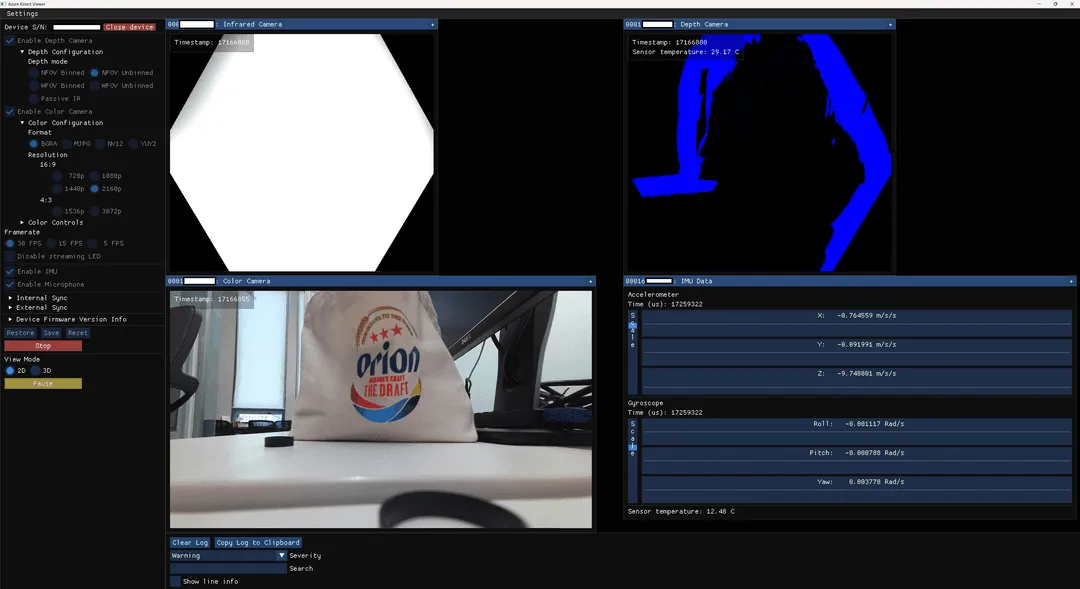Choose NV12 color format
Image resolution: width=1080 pixels, height=589 pixels.
(x=100, y=144)
